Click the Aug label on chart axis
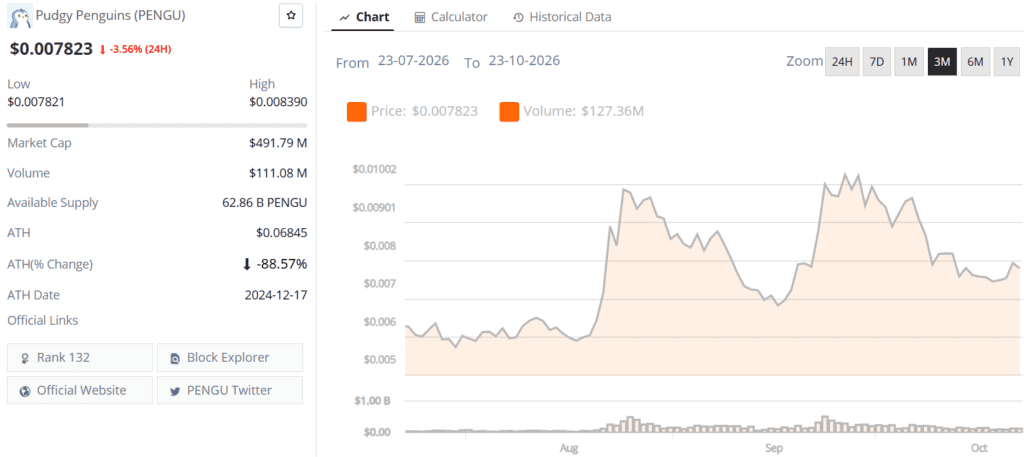Viewport: 1024px width, 457px height. pos(569,448)
